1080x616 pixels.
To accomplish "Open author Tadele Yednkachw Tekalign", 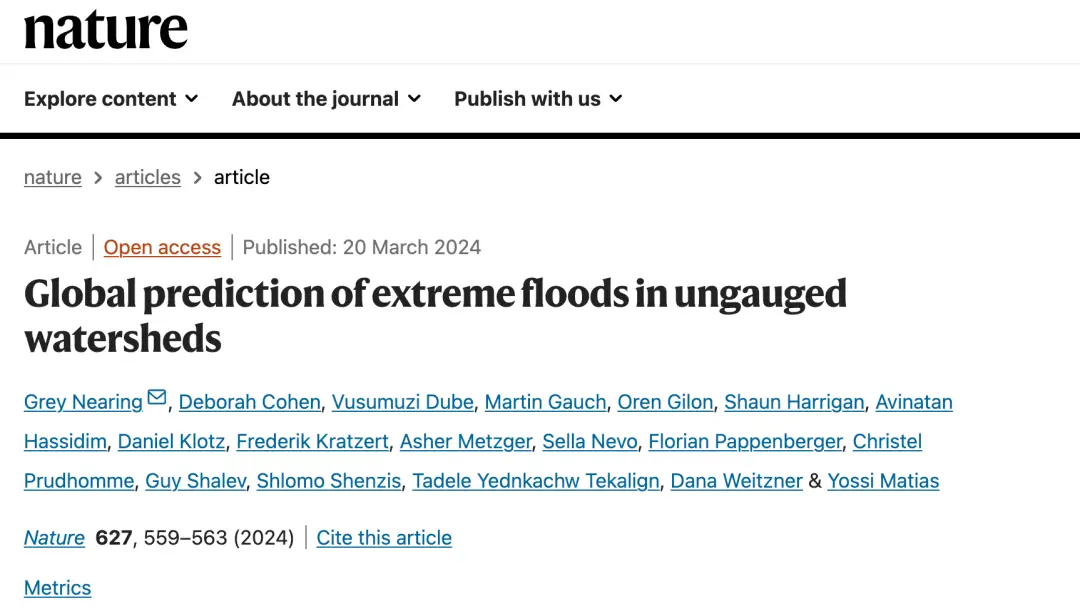I will coord(536,481).
